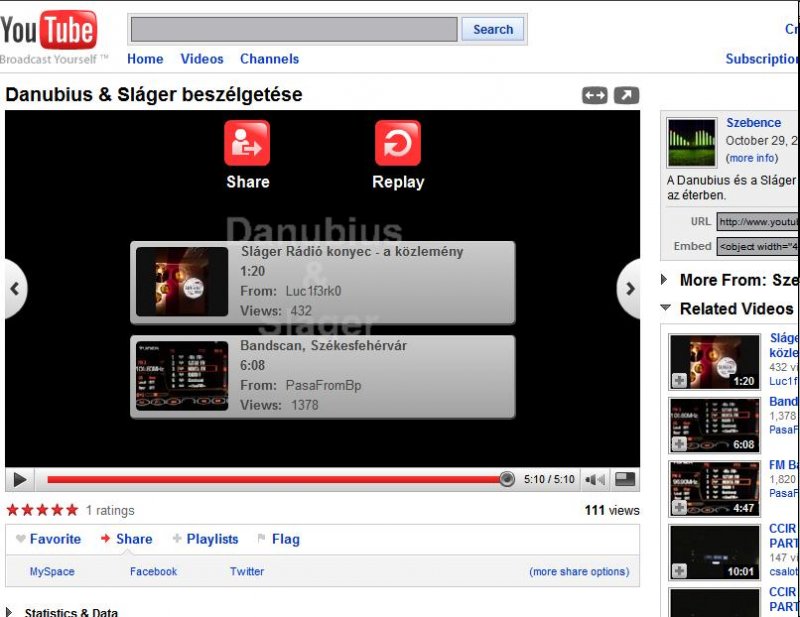Screen dimensions: 800x617
Task: Go to next suggested videos arrow
Action: click(x=630, y=289)
